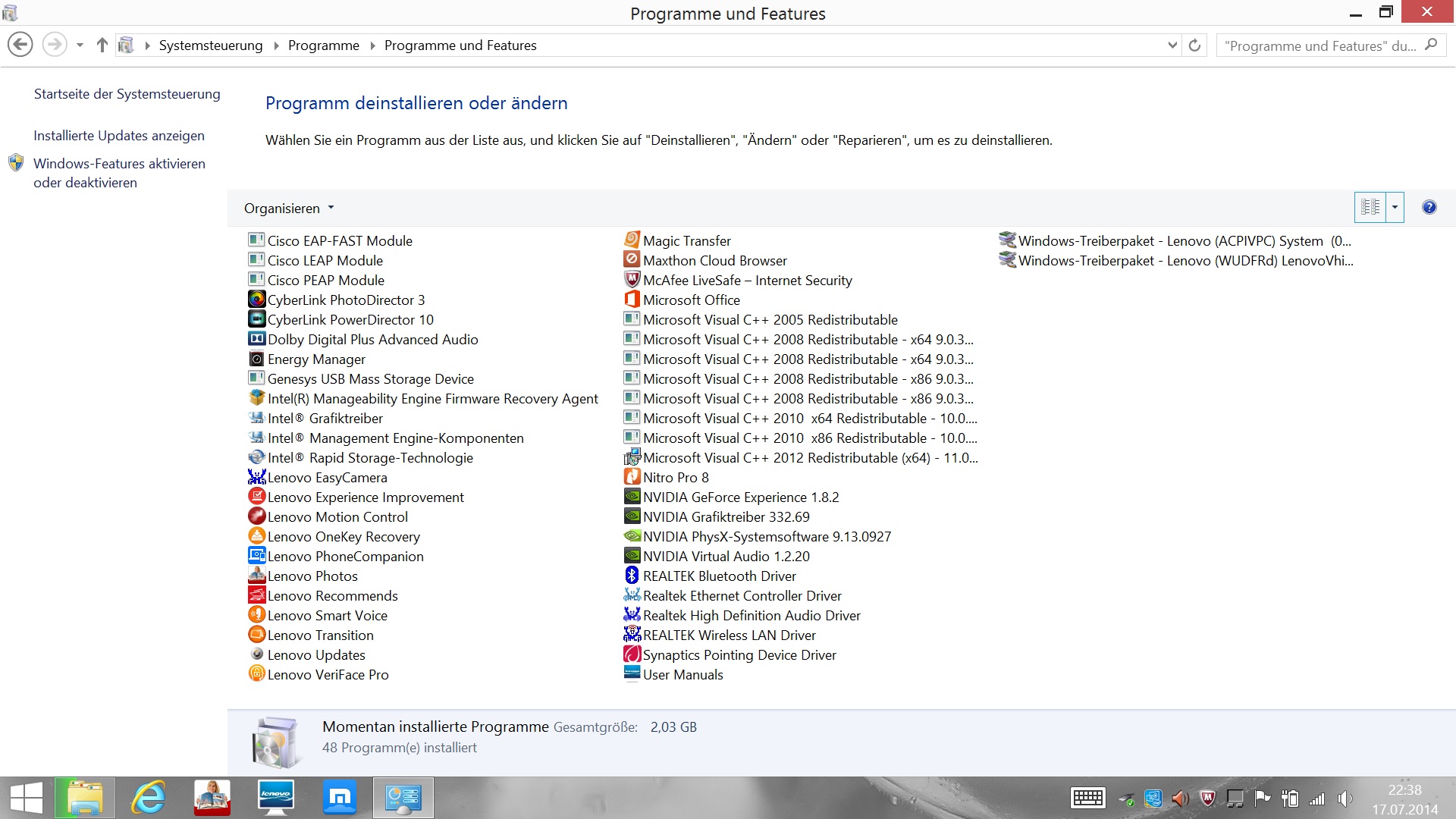Click the Windows Start button
Viewport: 1456px width, 819px height.
point(27,798)
